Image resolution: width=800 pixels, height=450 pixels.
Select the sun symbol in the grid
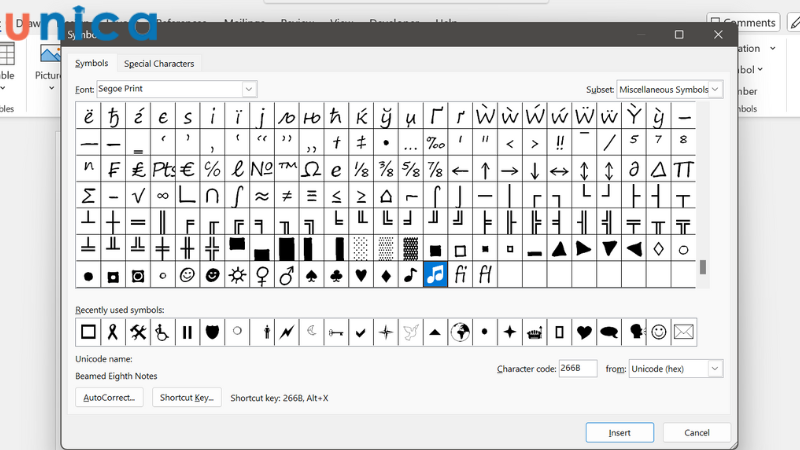tap(238, 274)
